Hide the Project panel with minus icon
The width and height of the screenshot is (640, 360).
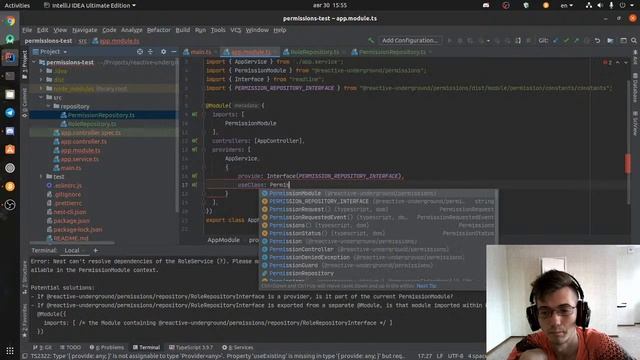click(x=173, y=52)
